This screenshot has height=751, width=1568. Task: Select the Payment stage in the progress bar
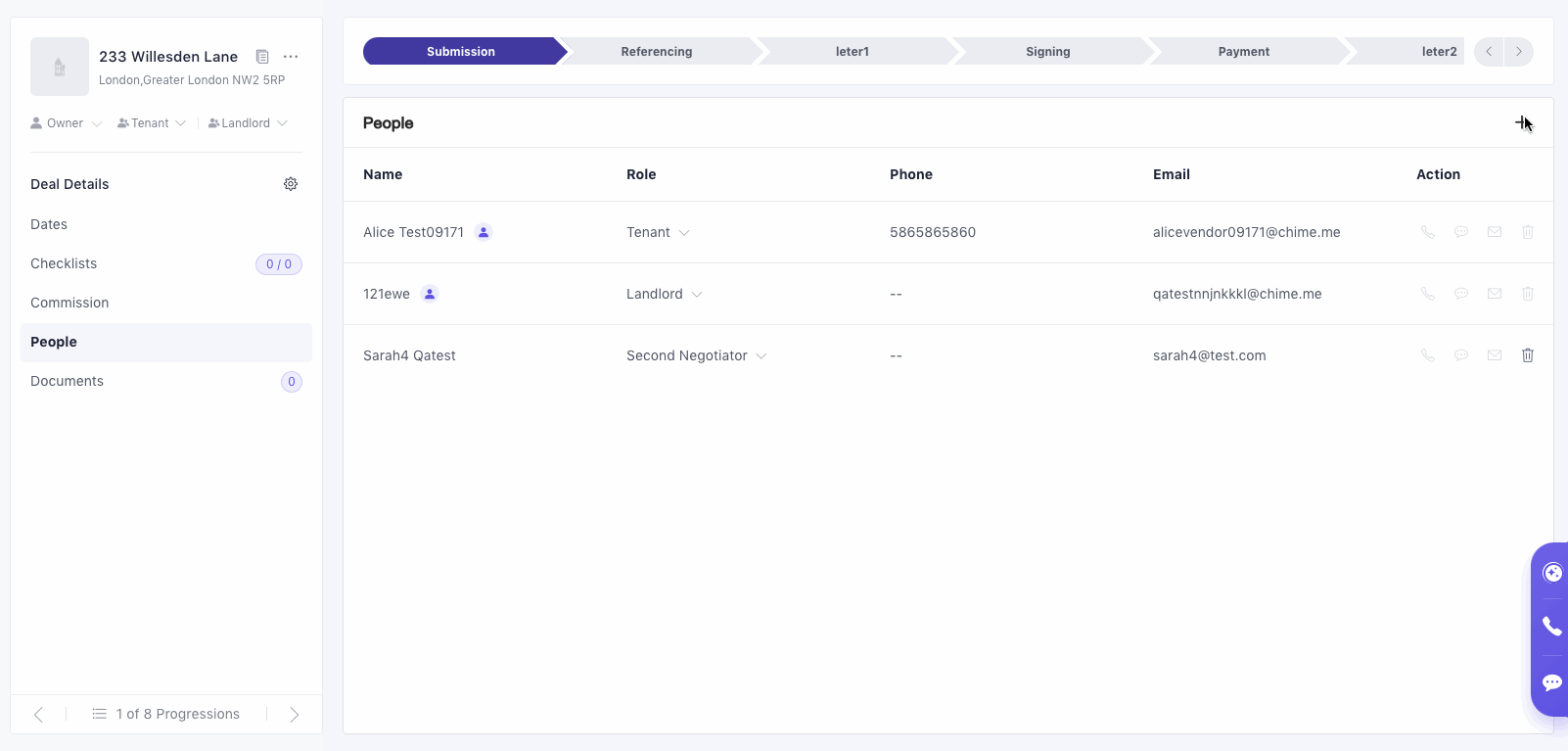[x=1243, y=52]
